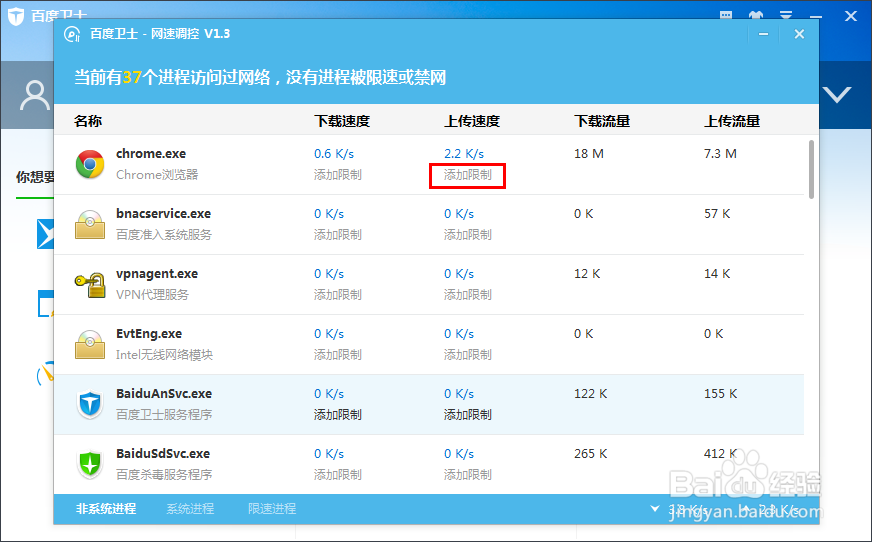This screenshot has width=872, height=542.
Task: Click the chrome.exe Chrome browser icon
Action: click(x=90, y=165)
